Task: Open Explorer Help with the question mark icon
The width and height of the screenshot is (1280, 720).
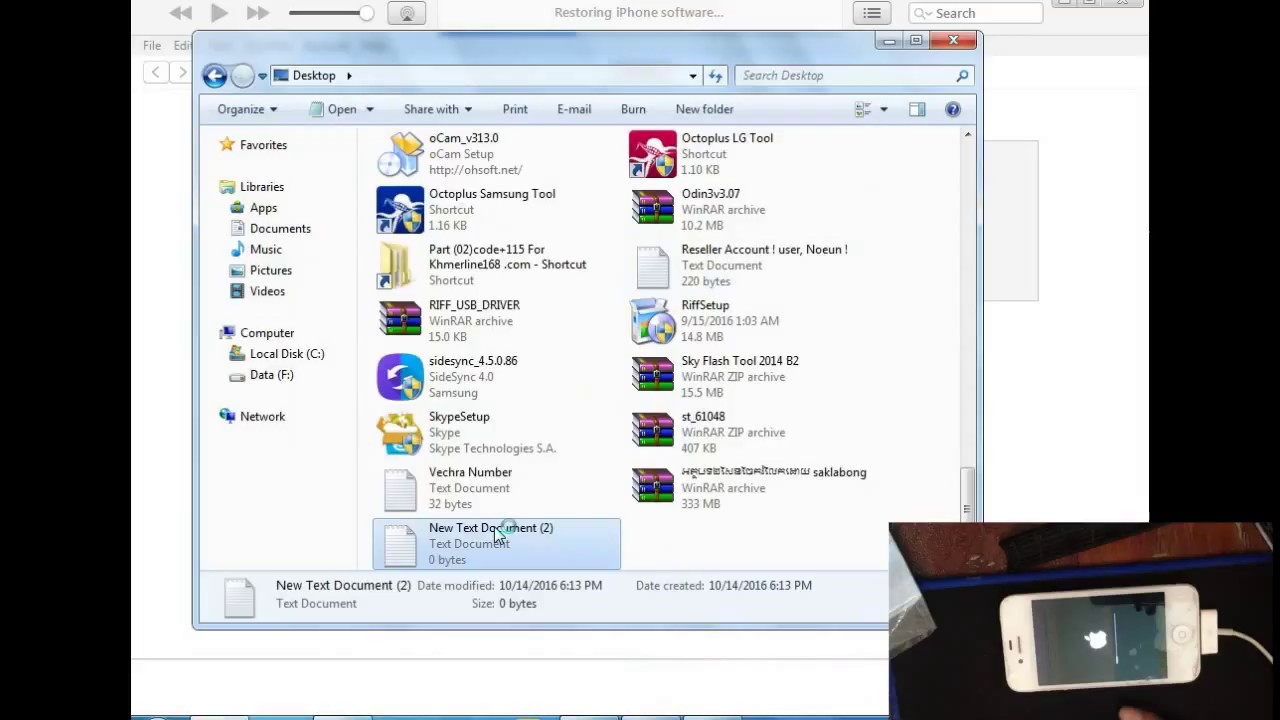Action: [x=953, y=109]
